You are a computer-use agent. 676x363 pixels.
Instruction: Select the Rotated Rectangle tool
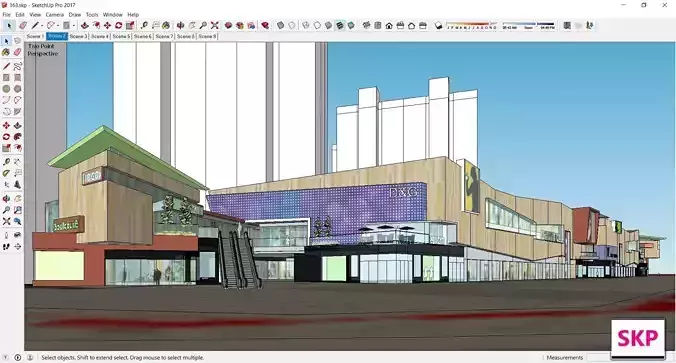pos(17,78)
